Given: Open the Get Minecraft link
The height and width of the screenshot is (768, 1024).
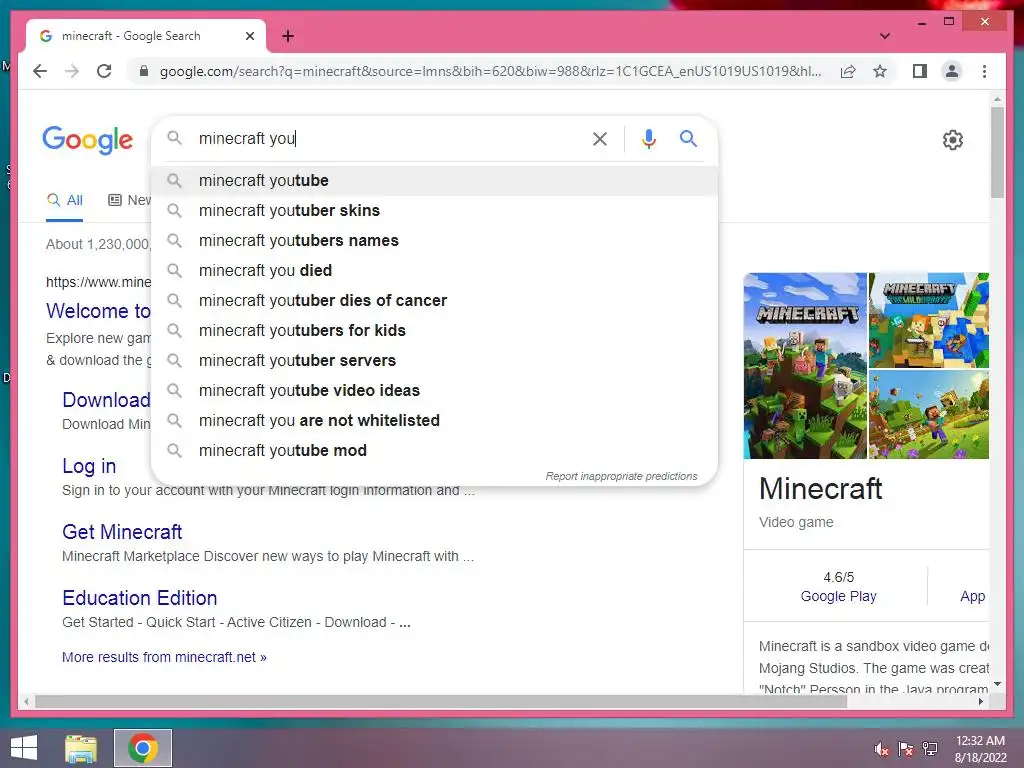Looking at the screenshot, I should point(122,532).
